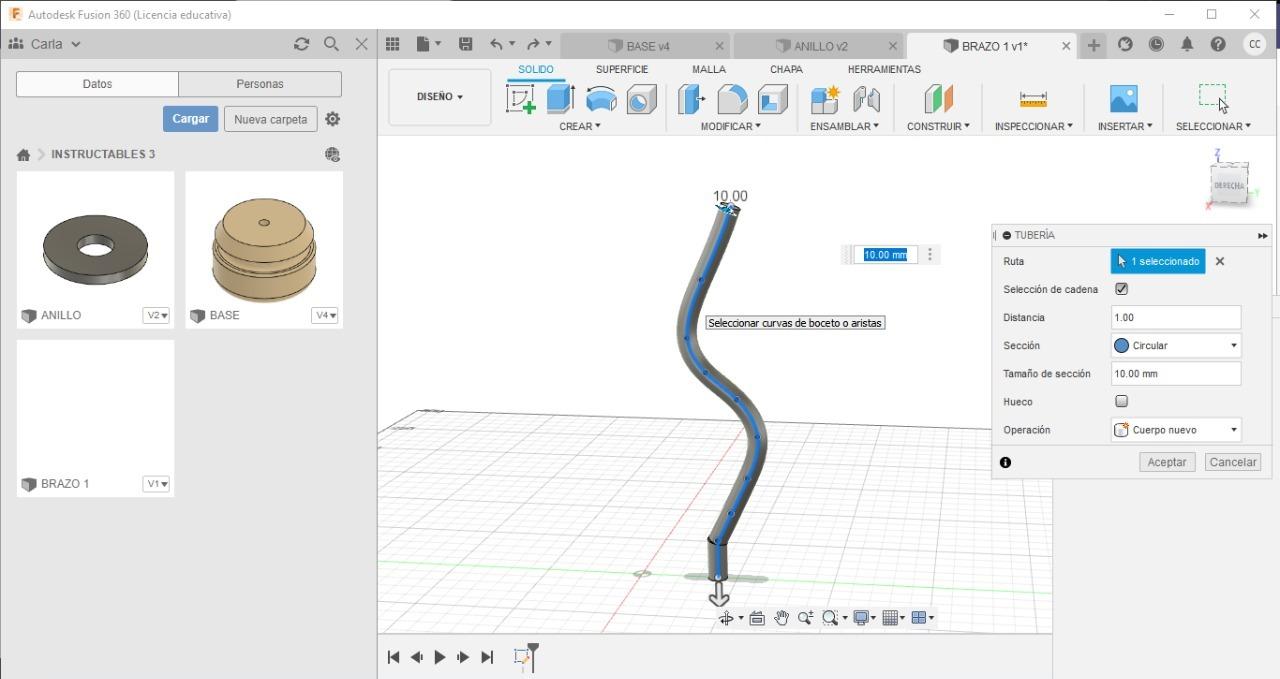Screen dimensions: 1280x679
Task: Expand the CONSTRUIR menu
Action: click(938, 126)
